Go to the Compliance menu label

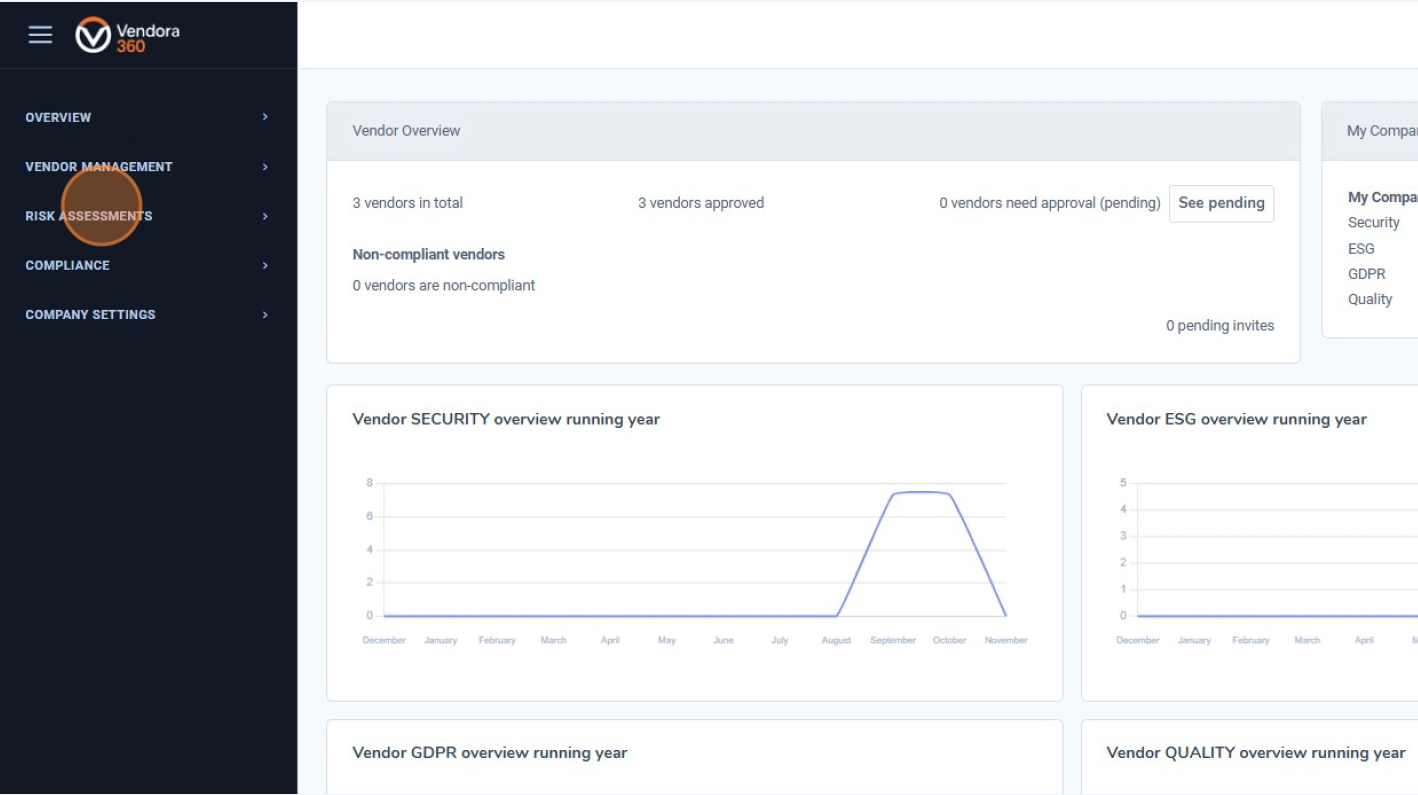click(x=67, y=265)
